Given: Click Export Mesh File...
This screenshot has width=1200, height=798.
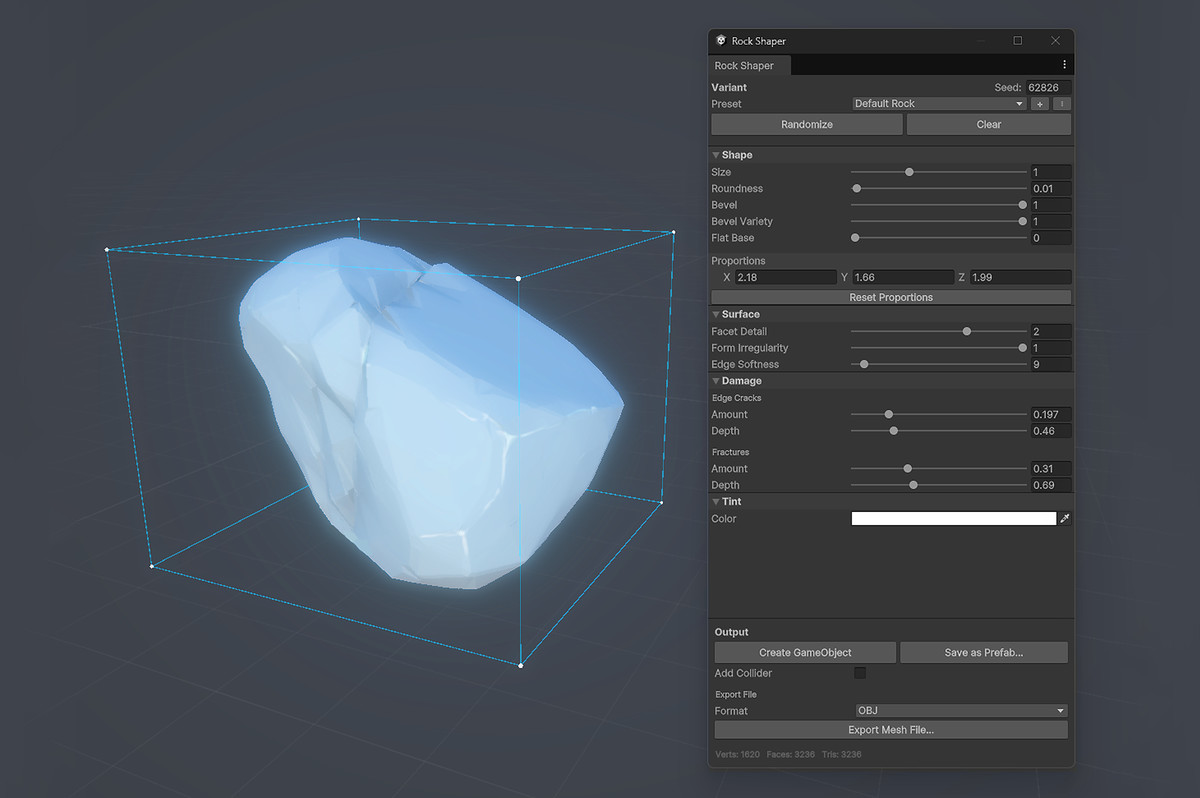Looking at the screenshot, I should pos(891,730).
